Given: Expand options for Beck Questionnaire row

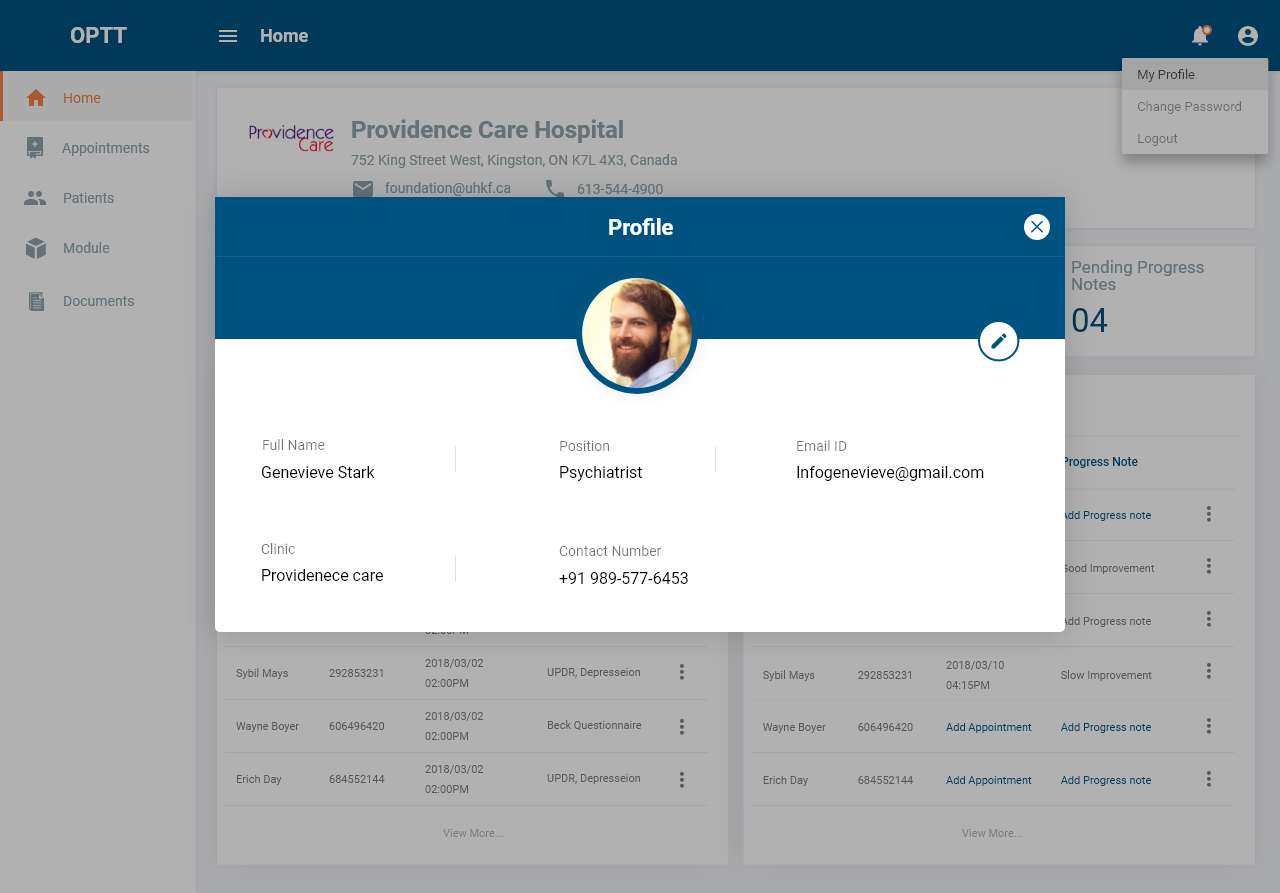Looking at the screenshot, I should 682,726.
